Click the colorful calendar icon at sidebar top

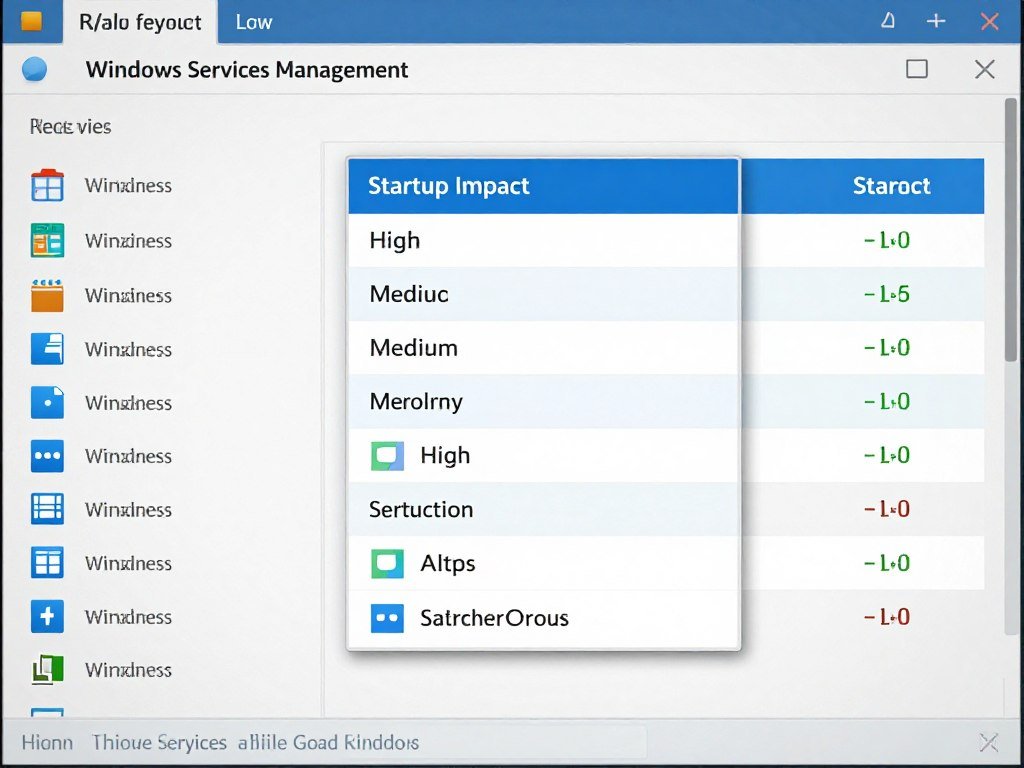click(47, 185)
